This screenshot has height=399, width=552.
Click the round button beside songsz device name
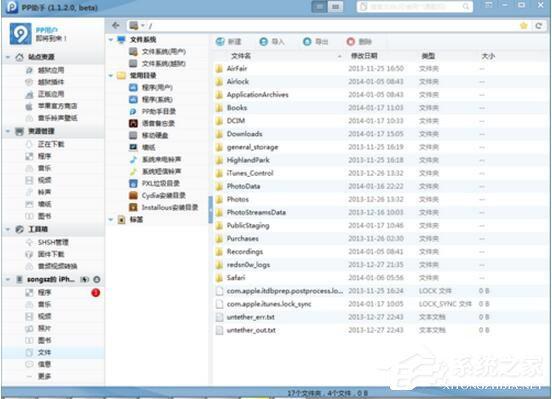click(x=97, y=279)
